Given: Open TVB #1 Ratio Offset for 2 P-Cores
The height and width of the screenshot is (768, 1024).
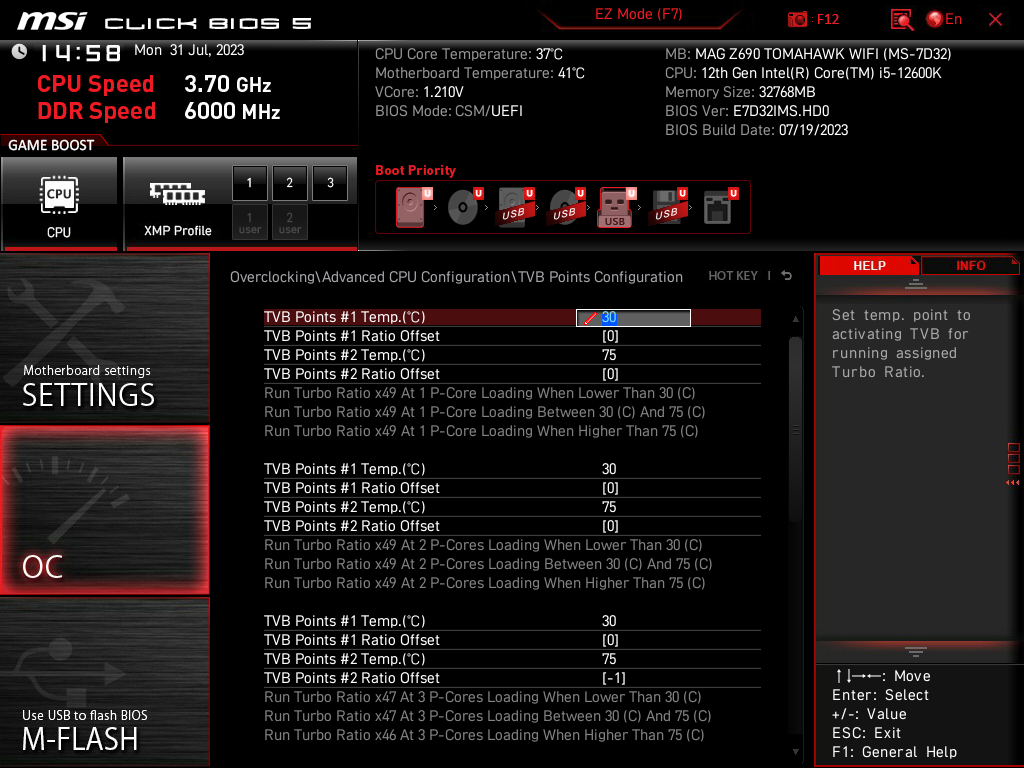Looking at the screenshot, I should pyautogui.click(x=512, y=488).
